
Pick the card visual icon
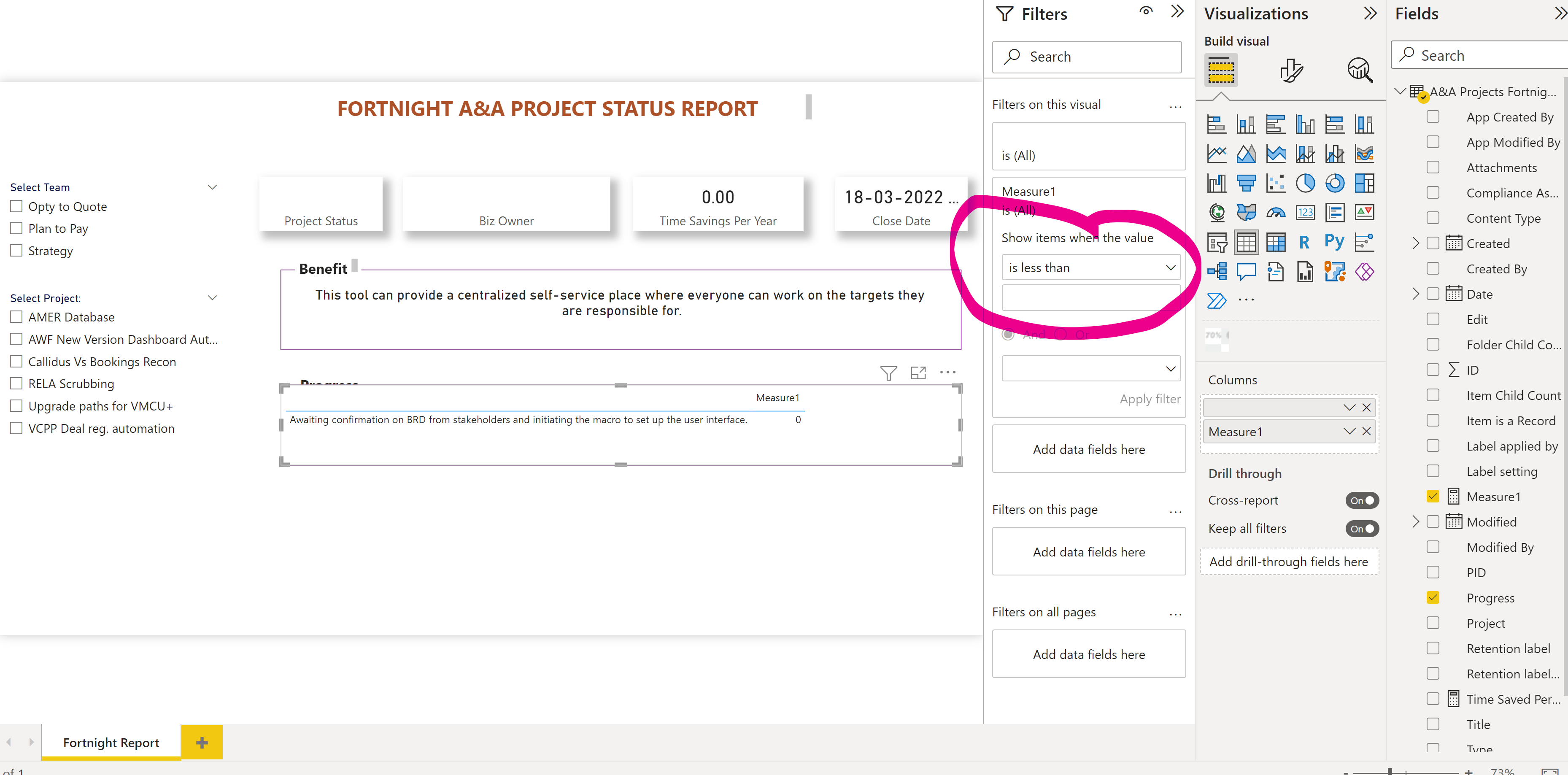[1305, 213]
